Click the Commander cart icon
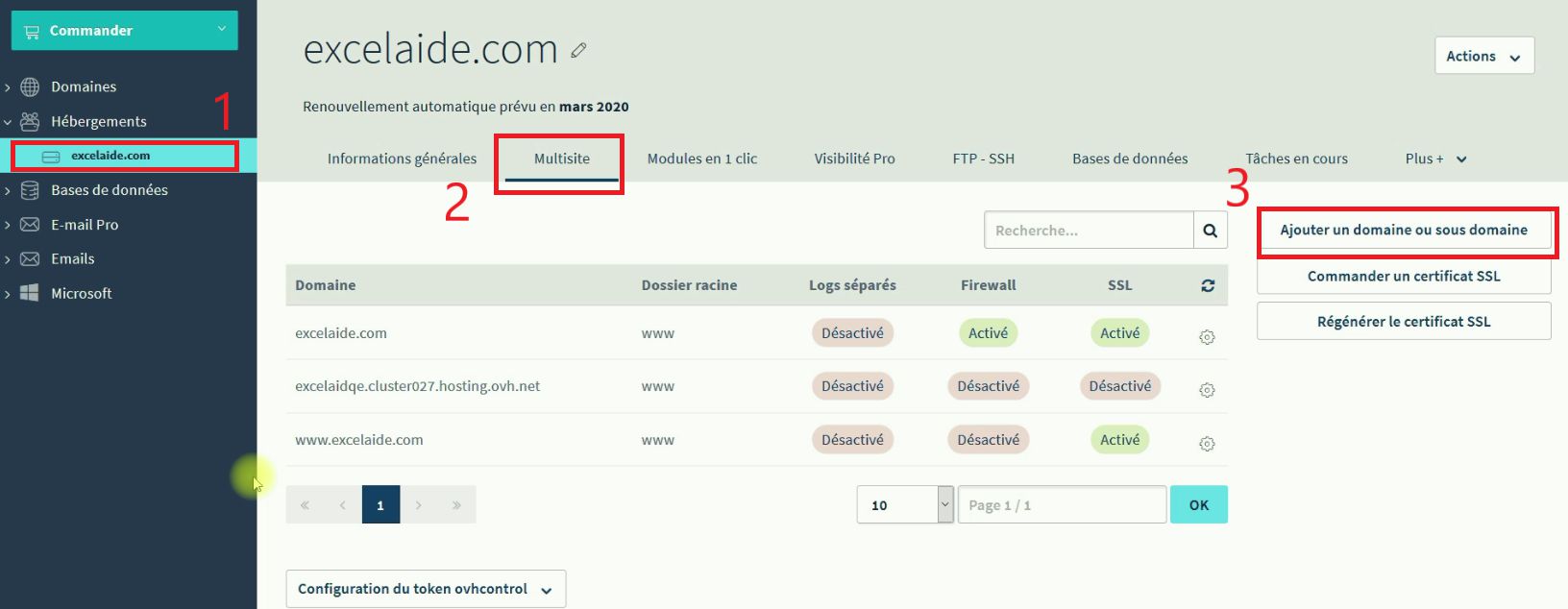Screen dimensions: 1568x609 (x=32, y=31)
